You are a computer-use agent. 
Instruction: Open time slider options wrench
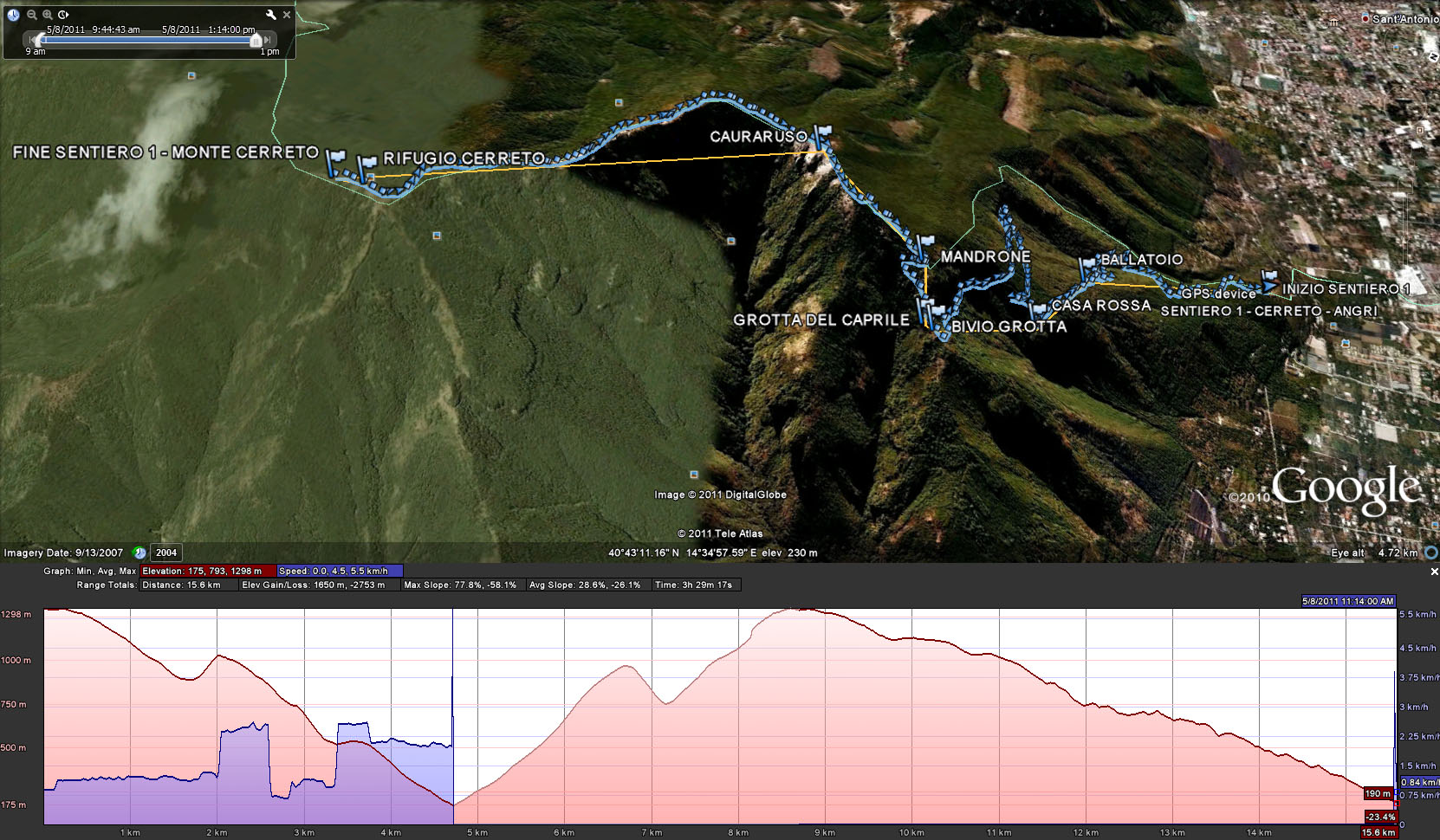pyautogui.click(x=270, y=15)
